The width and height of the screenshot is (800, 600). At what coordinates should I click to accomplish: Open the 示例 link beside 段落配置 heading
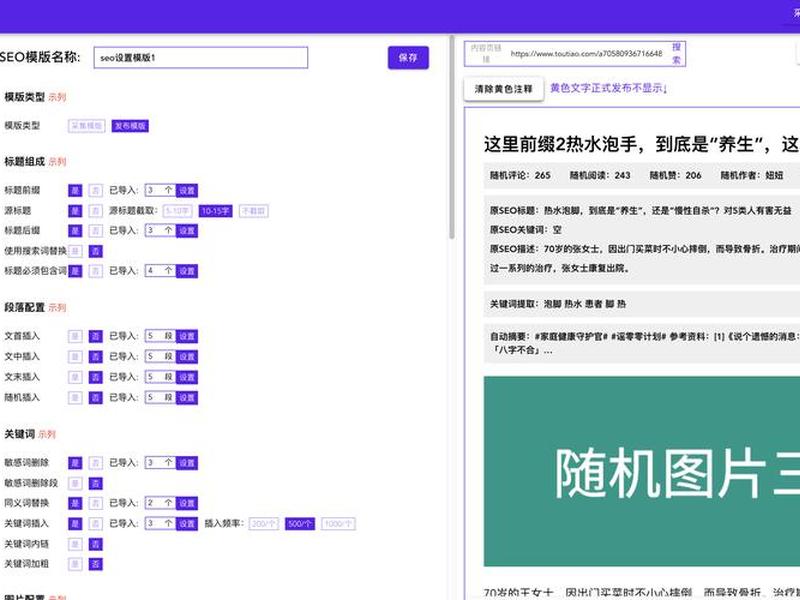pyautogui.click(x=57, y=308)
